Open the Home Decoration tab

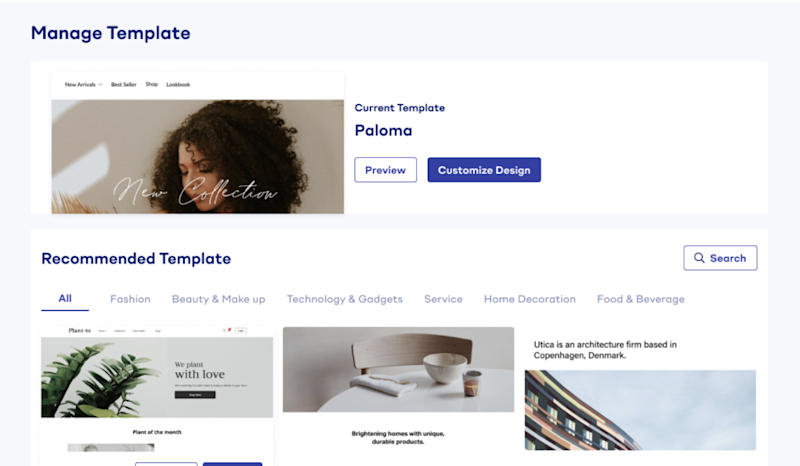530,299
